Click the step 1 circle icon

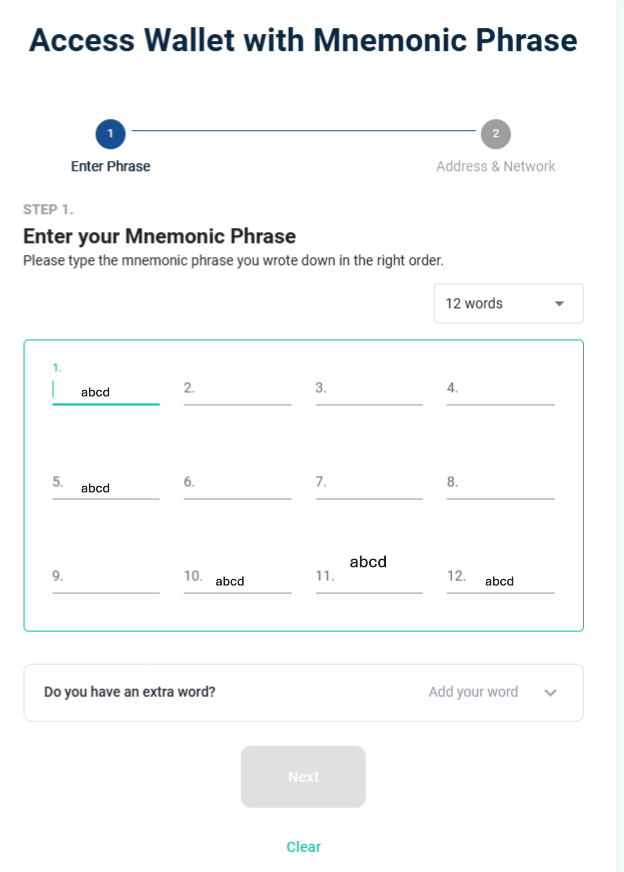click(110, 133)
